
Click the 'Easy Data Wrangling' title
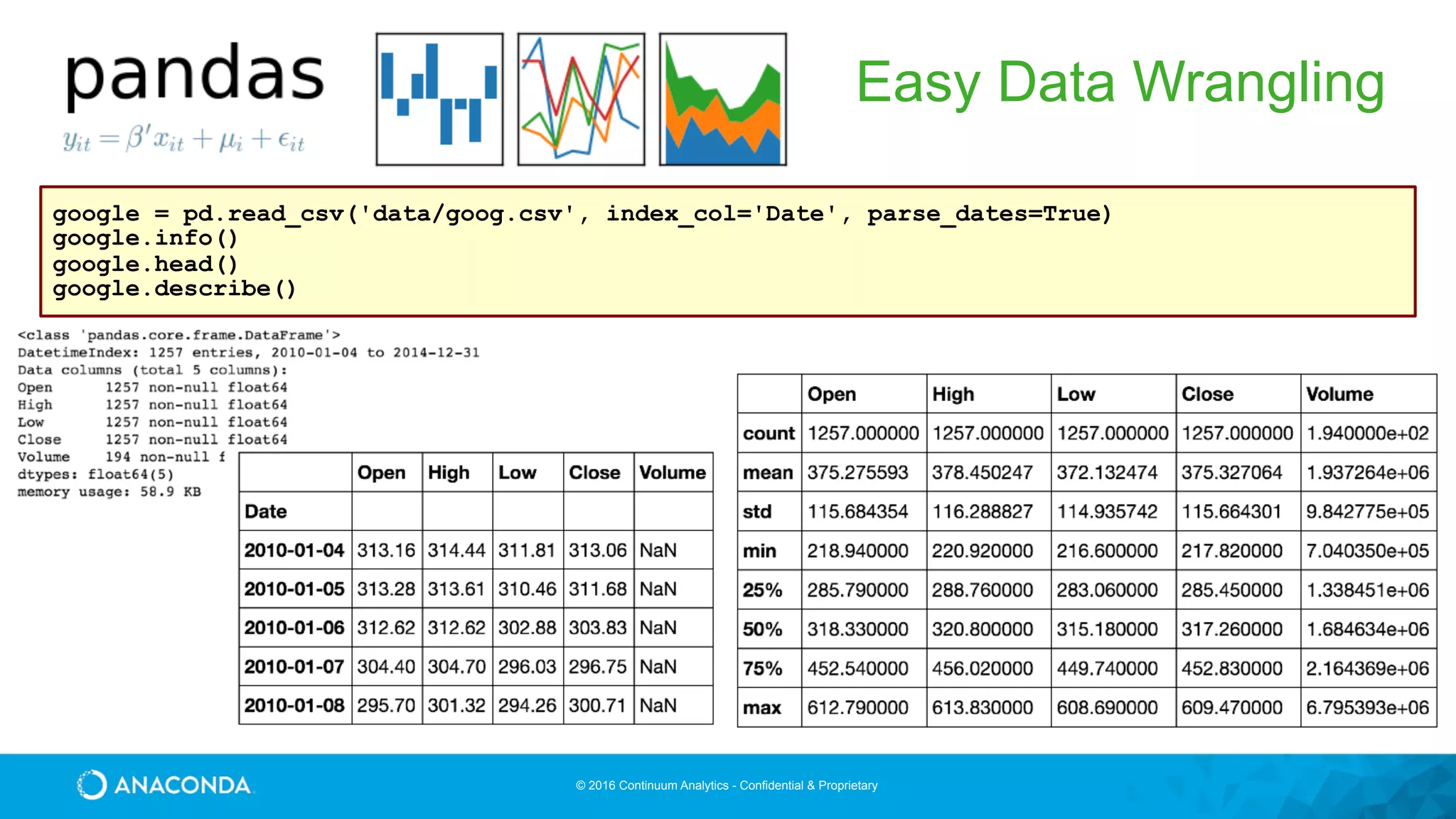pos(1120,82)
